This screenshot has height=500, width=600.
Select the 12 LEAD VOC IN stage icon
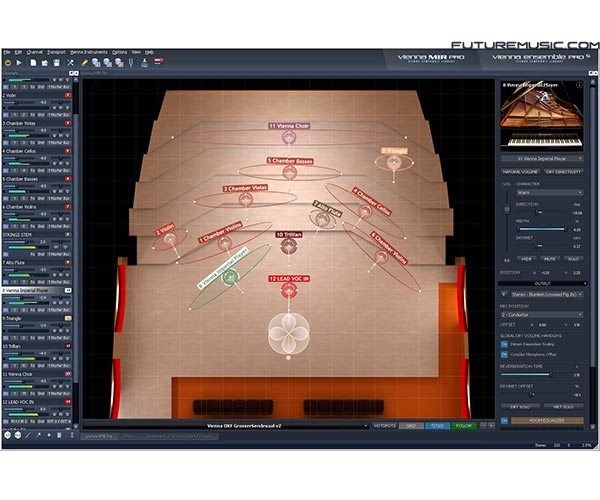click(x=289, y=291)
